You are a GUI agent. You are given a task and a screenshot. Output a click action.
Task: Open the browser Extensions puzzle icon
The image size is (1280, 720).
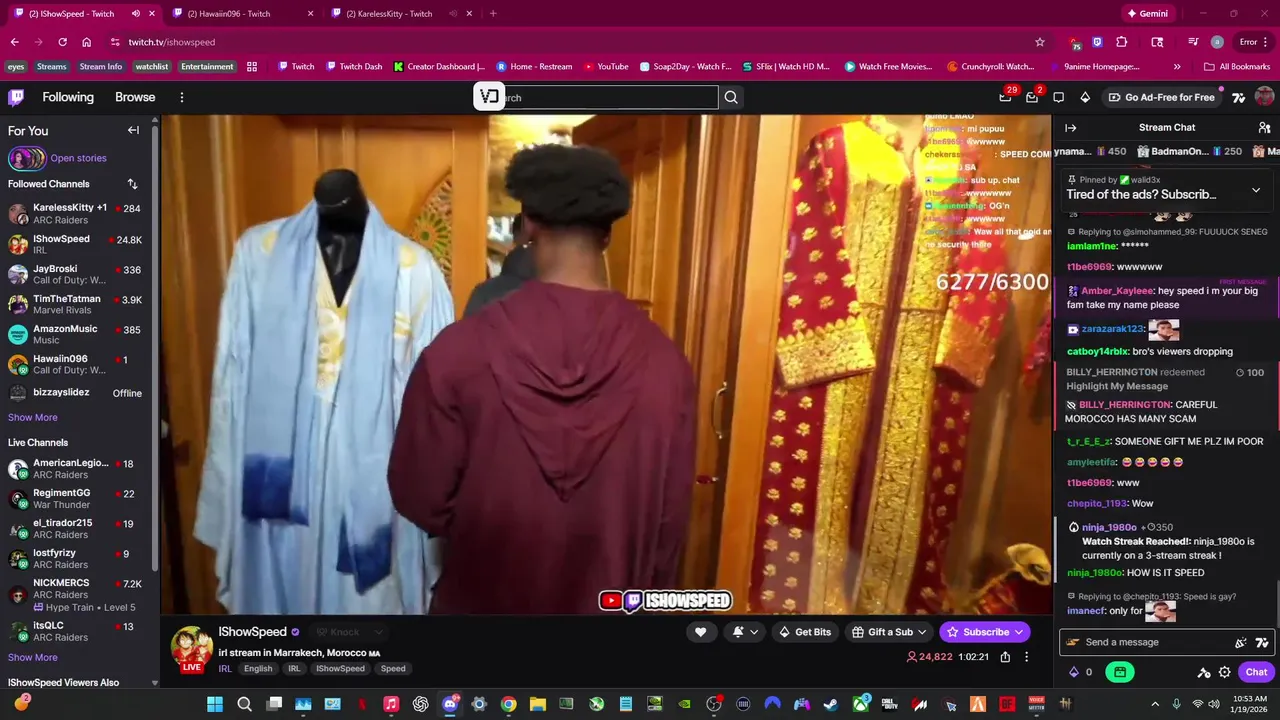(1122, 42)
